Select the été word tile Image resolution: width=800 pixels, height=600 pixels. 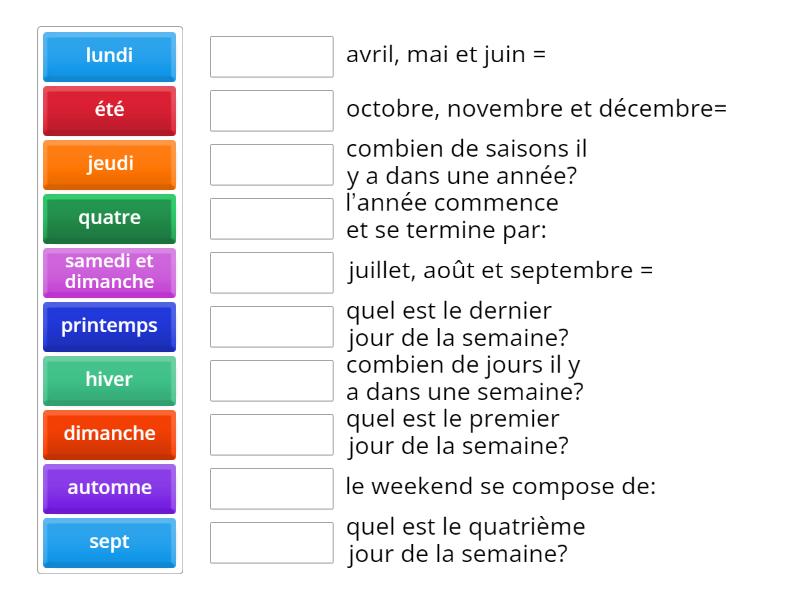point(109,110)
